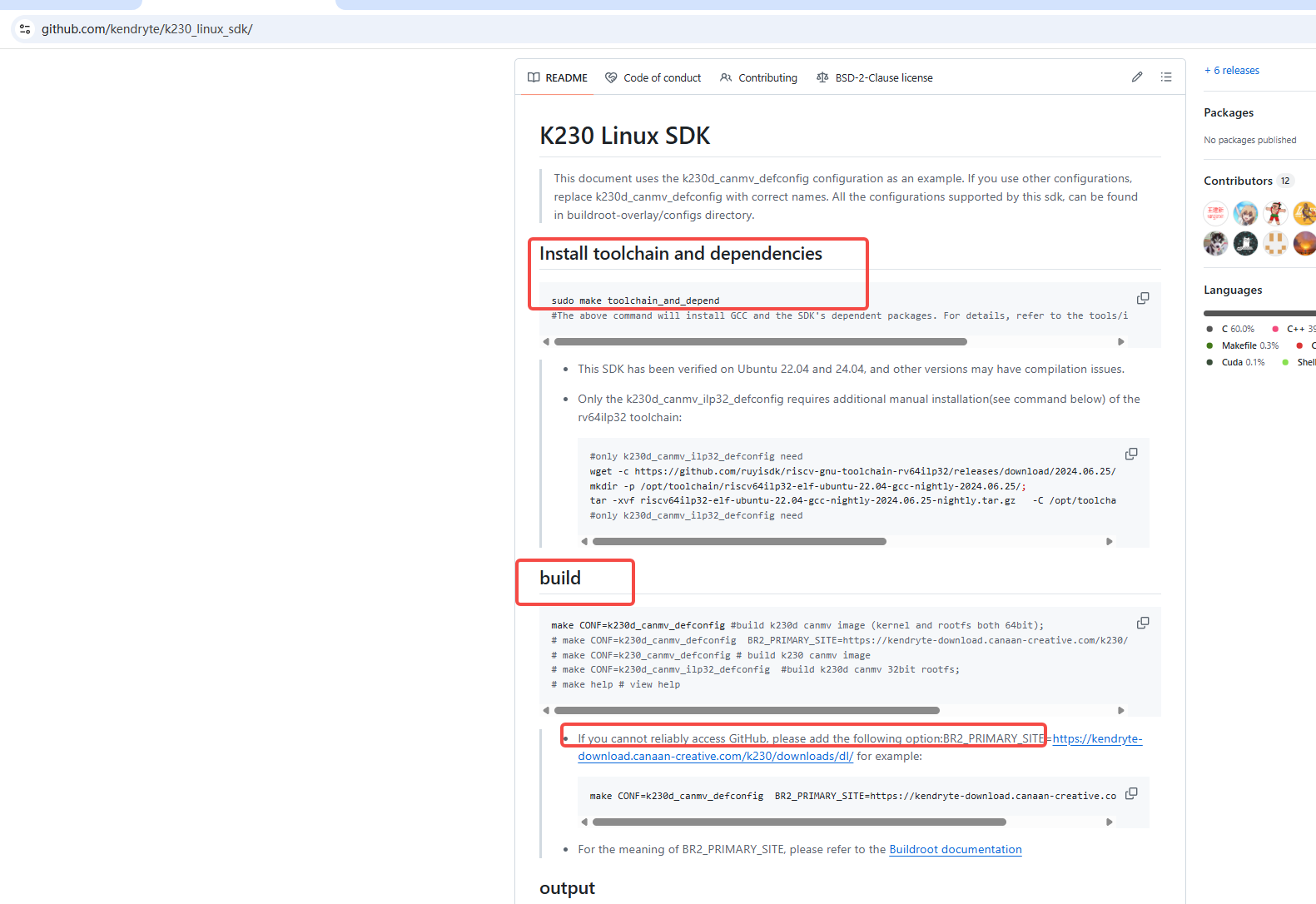Open the + 6 releases link
The width and height of the screenshot is (1316, 904).
1232,71
